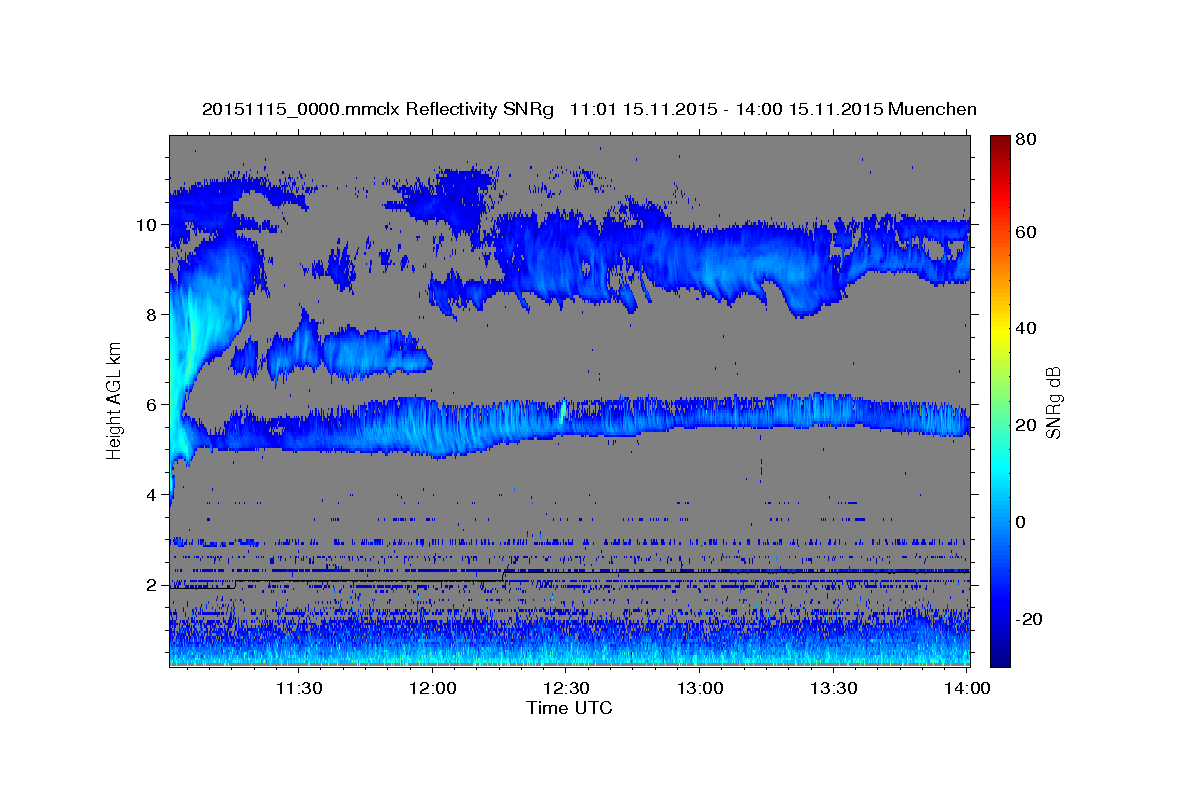
Task: Click the colorbar value 60
Action: pos(1025,232)
